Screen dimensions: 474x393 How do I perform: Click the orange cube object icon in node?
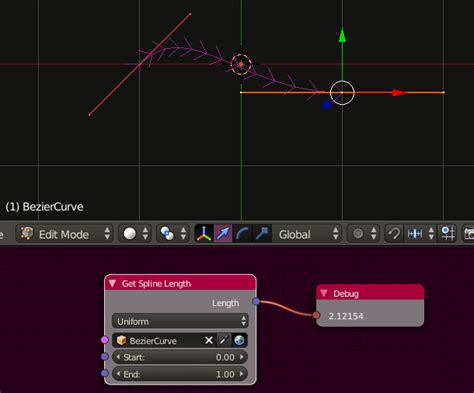121,340
